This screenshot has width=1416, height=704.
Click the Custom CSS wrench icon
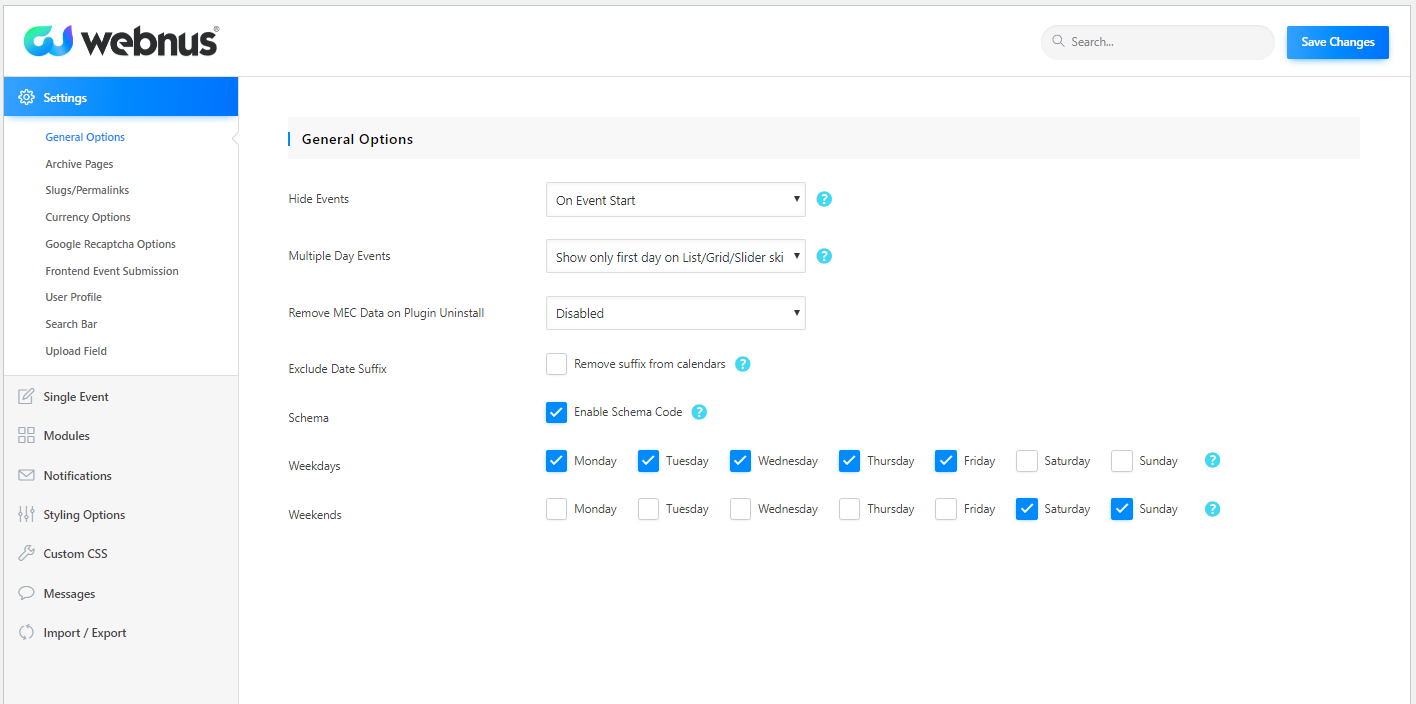pyautogui.click(x=27, y=554)
